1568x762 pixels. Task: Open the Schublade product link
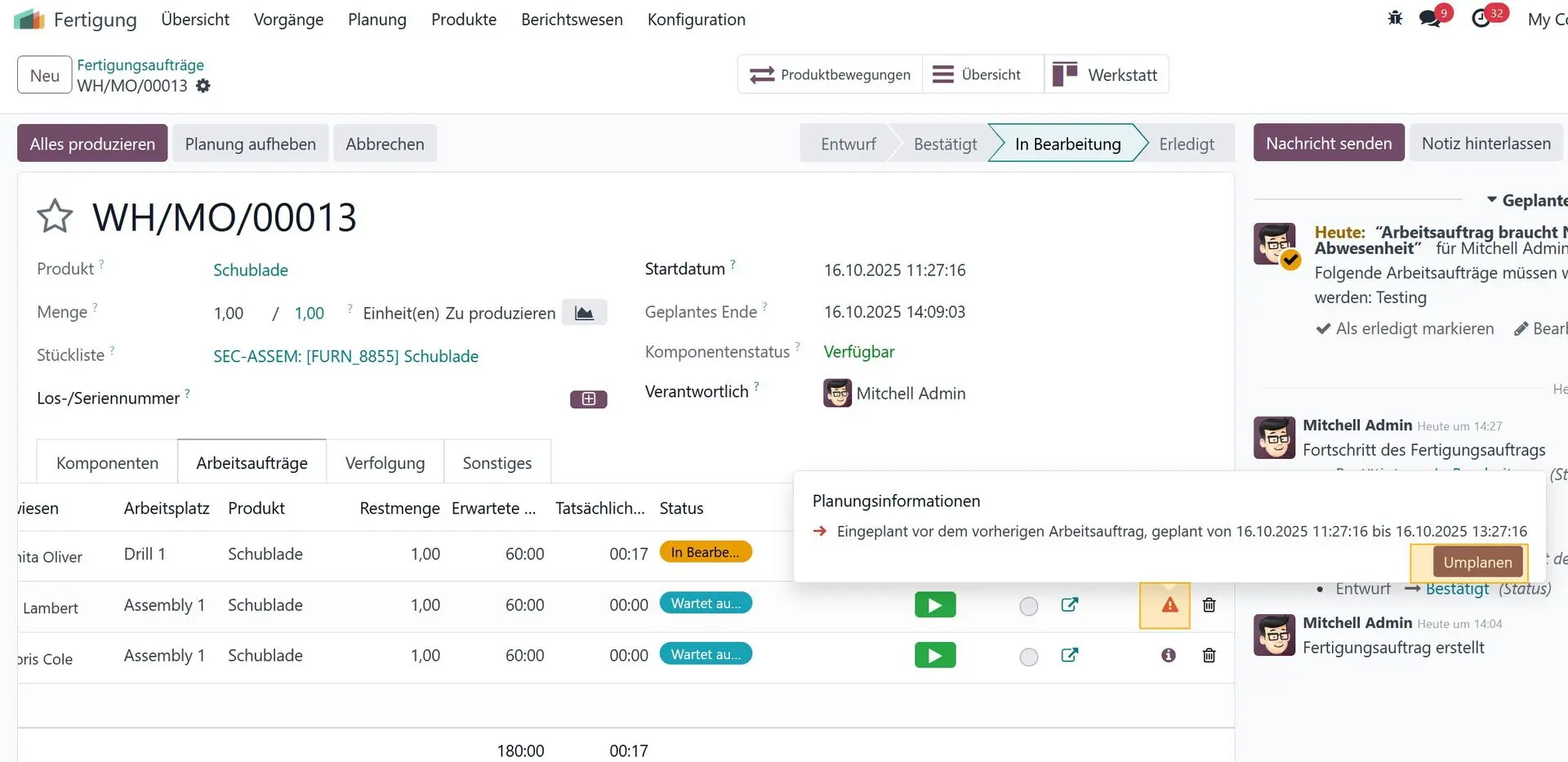pyautogui.click(x=251, y=270)
